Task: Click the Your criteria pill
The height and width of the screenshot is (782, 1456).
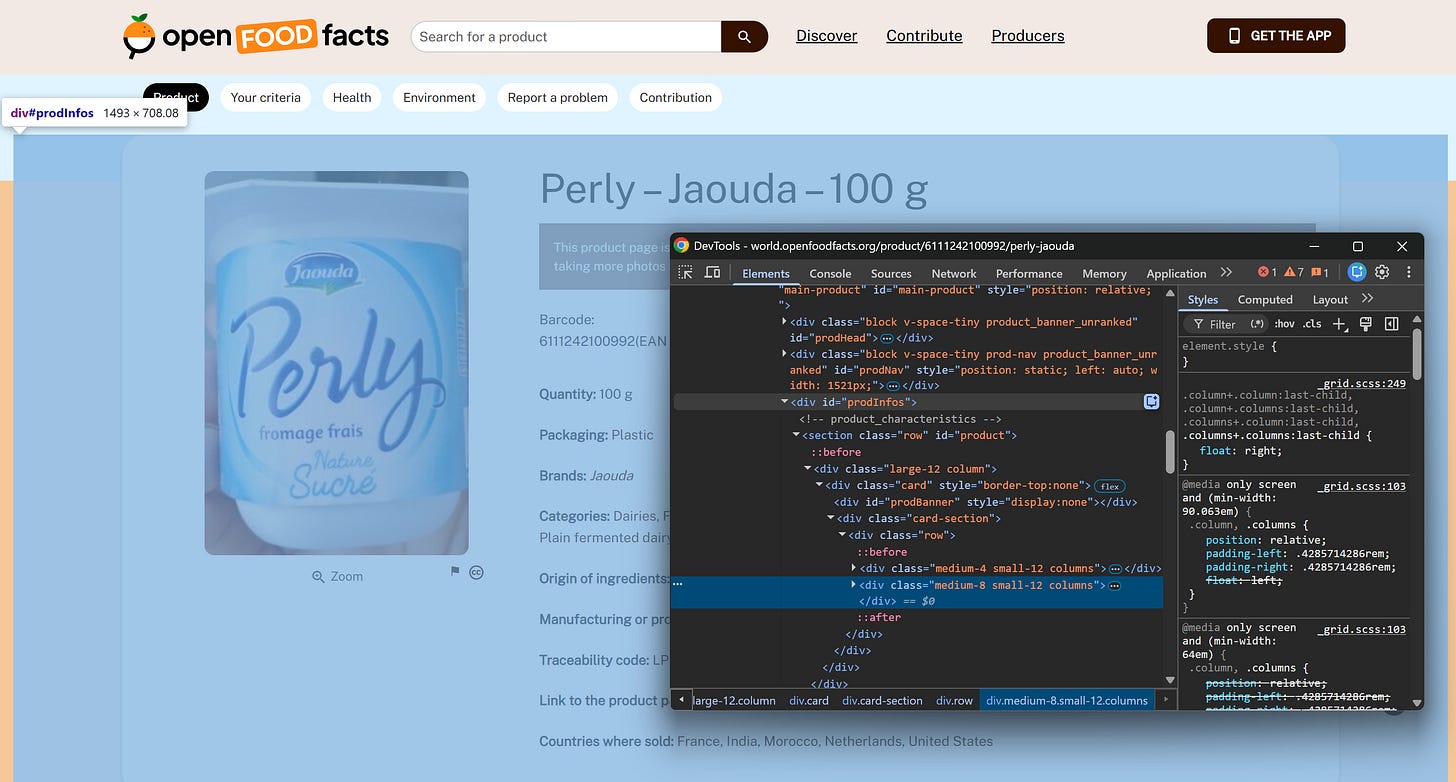Action: [x=265, y=97]
